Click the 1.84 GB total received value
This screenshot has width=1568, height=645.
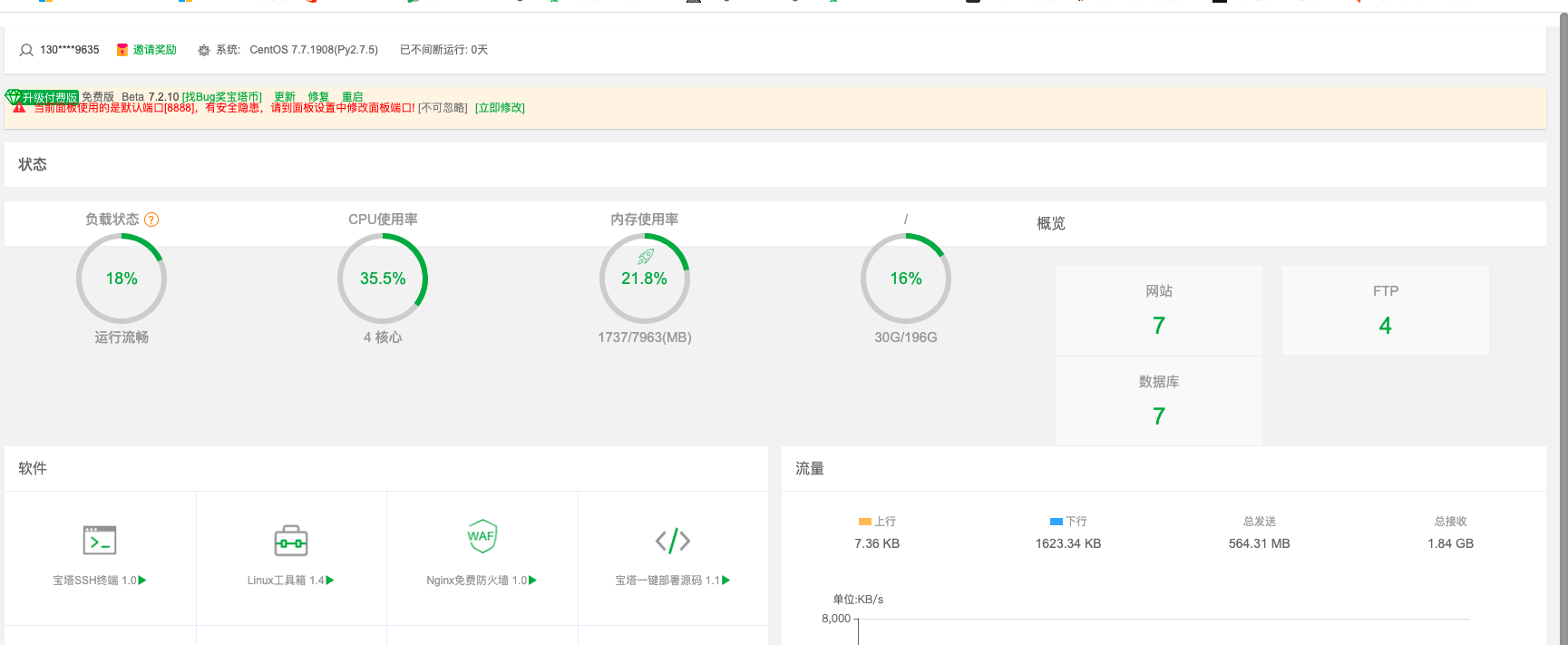click(x=1451, y=544)
